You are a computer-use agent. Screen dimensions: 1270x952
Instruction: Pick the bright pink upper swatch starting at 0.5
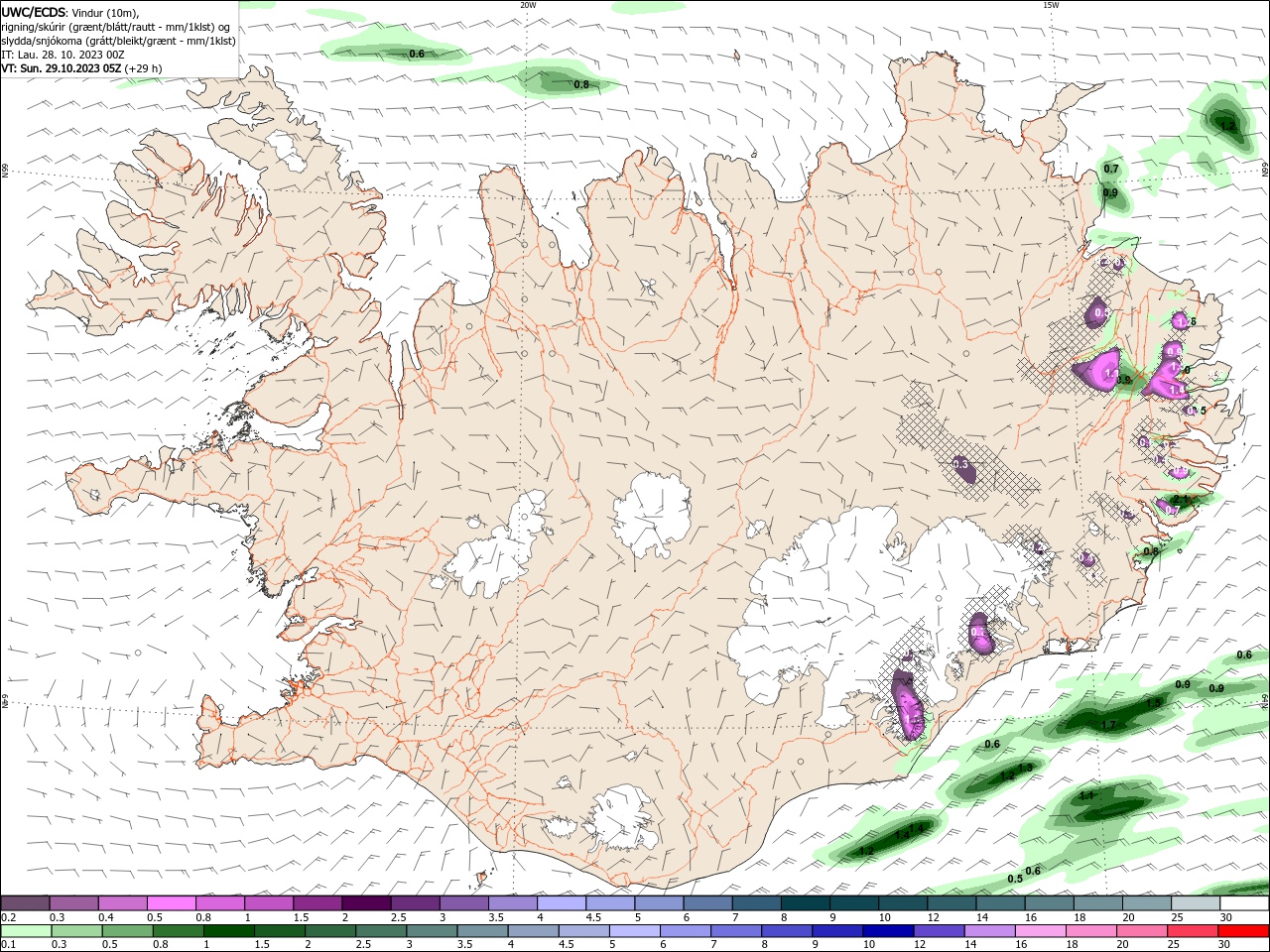[x=171, y=903]
